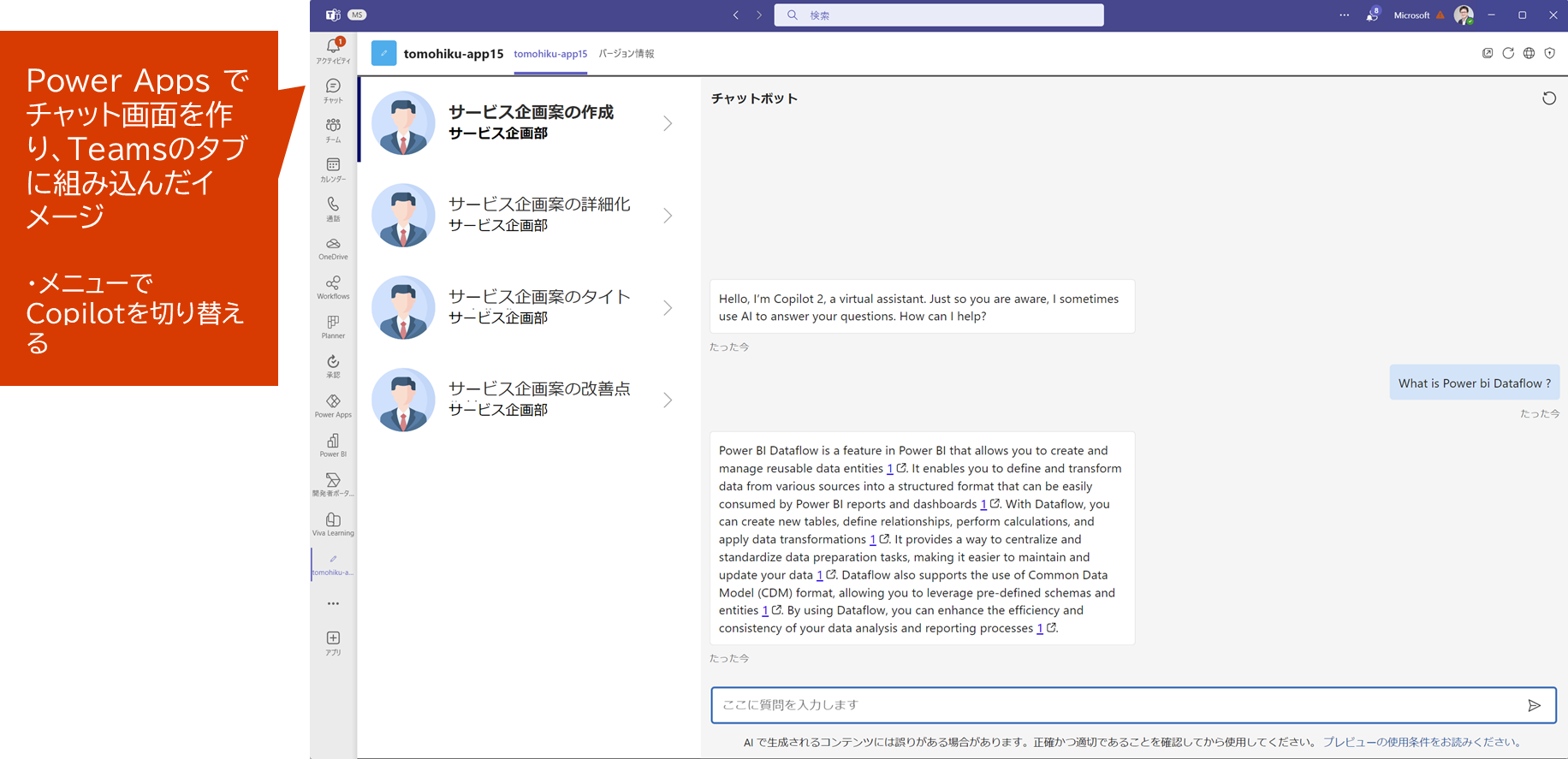The height and width of the screenshot is (759, 1568).
Task: Open citation 1 after 'apply data transformations'
Action: 872,540
